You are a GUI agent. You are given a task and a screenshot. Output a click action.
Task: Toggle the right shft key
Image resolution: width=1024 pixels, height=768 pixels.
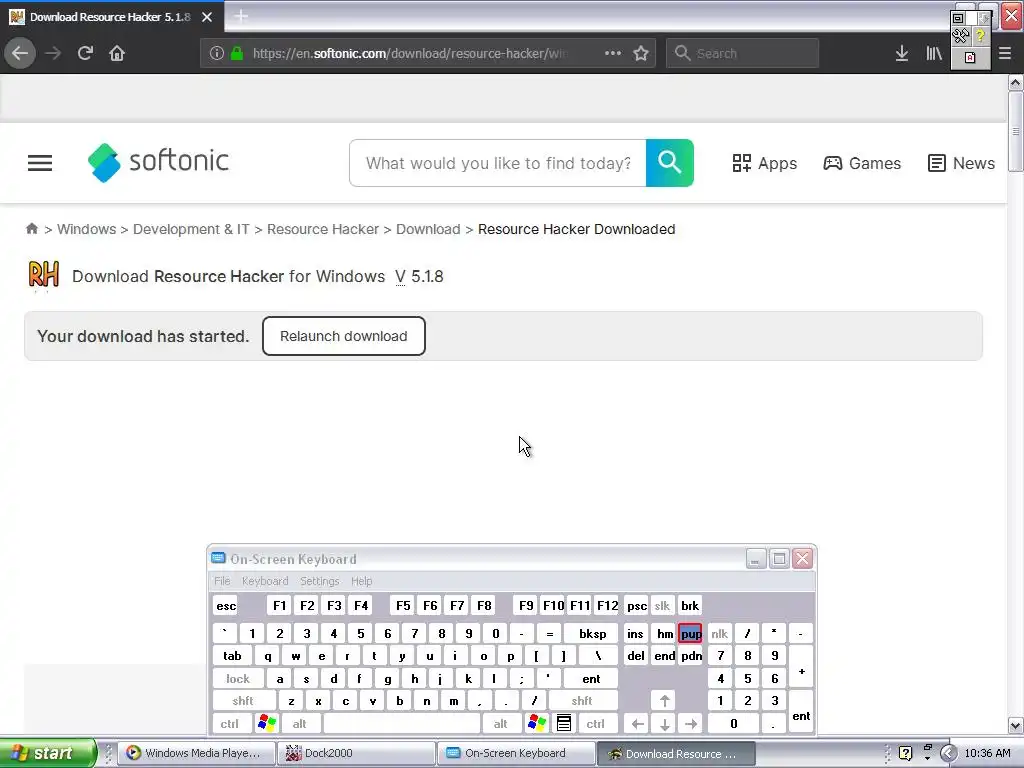click(582, 701)
